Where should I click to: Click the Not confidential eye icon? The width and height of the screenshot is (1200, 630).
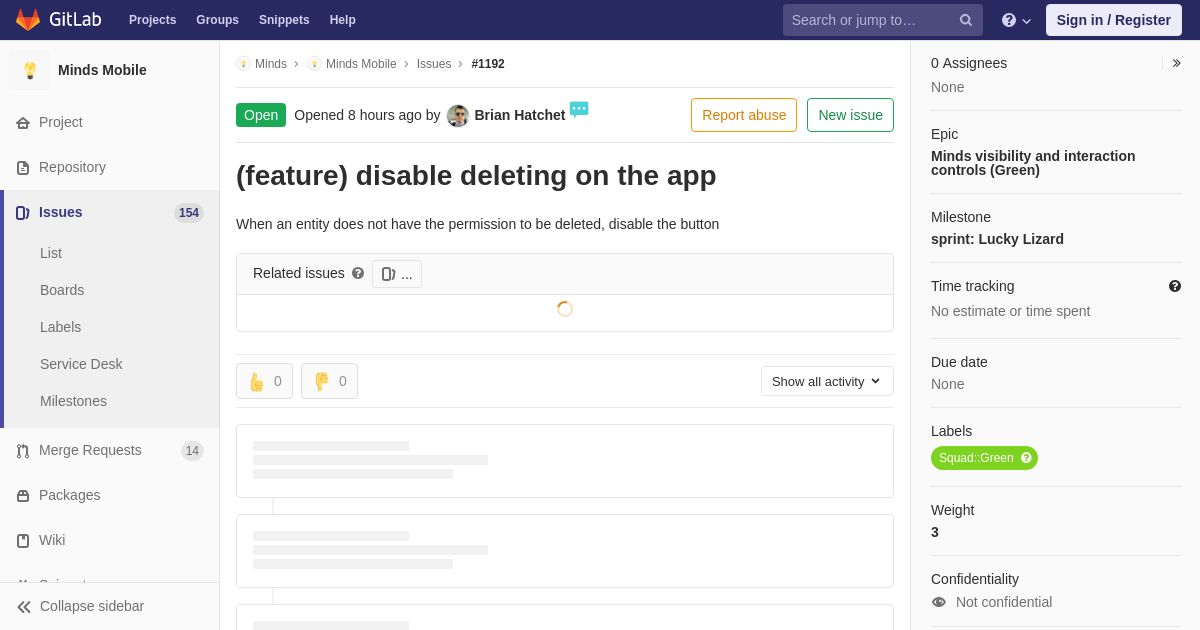tap(939, 602)
